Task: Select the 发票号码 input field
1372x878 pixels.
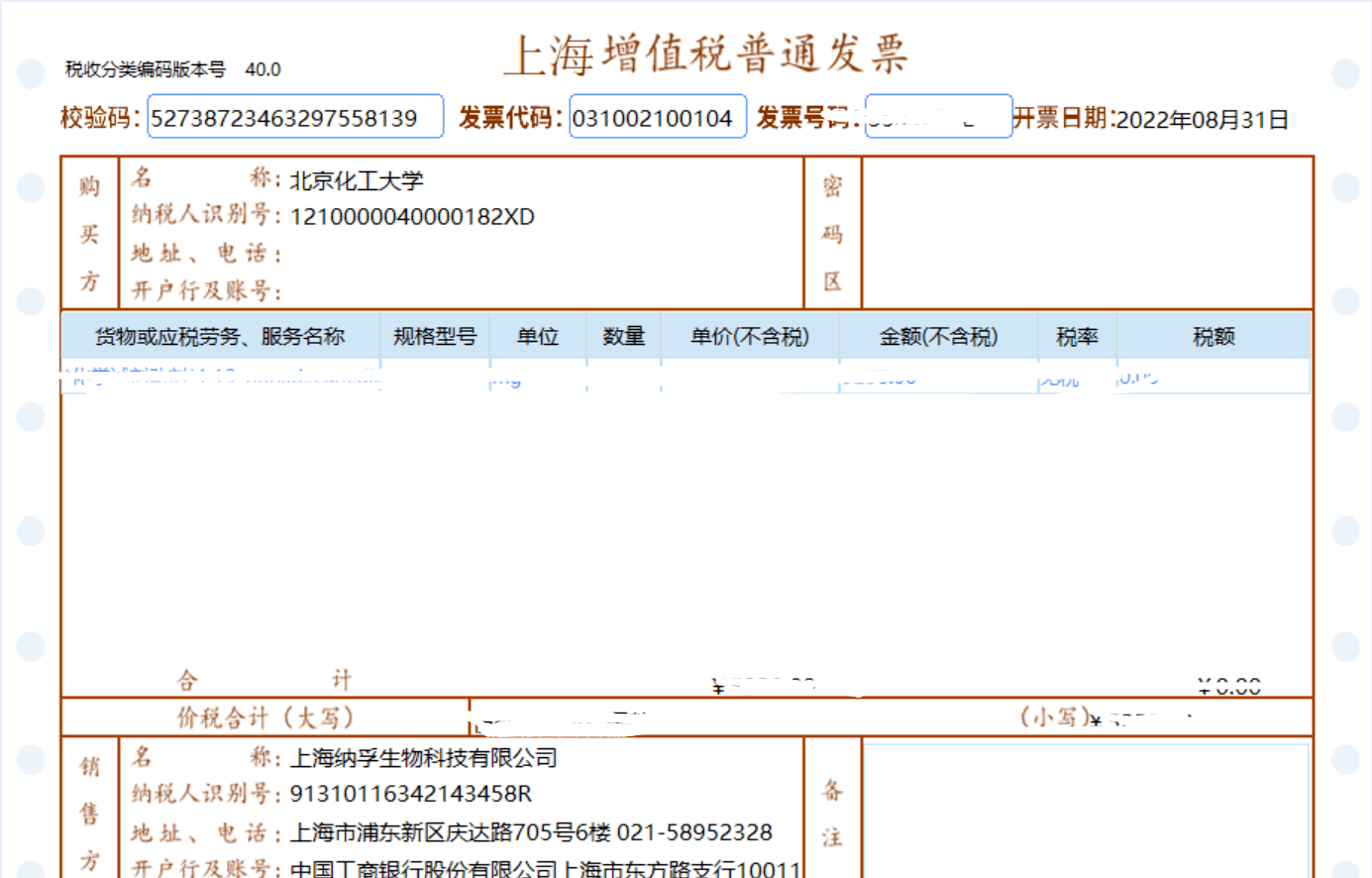Action: tap(937, 117)
